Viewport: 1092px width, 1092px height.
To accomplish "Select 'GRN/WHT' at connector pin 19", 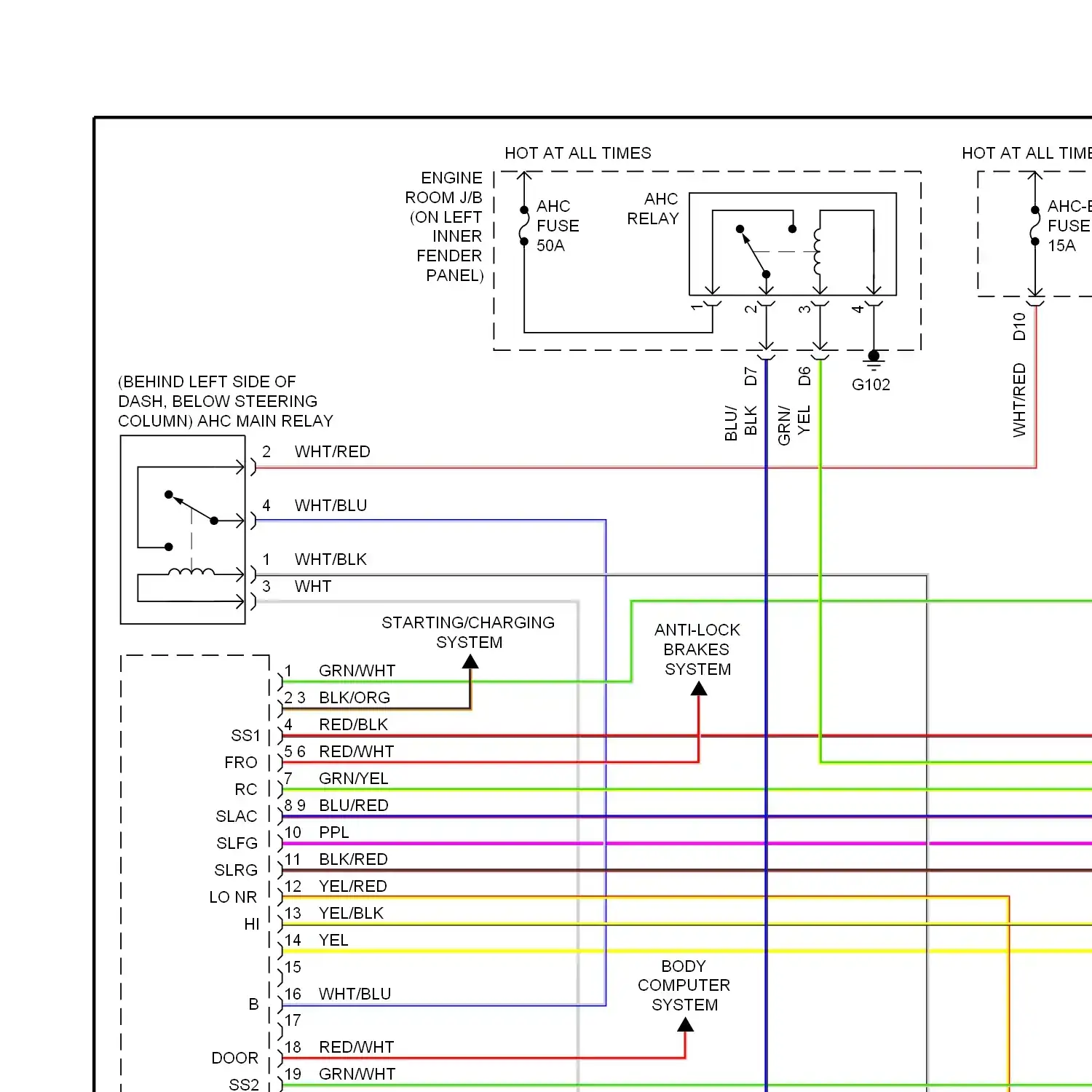I will pos(357,1074).
